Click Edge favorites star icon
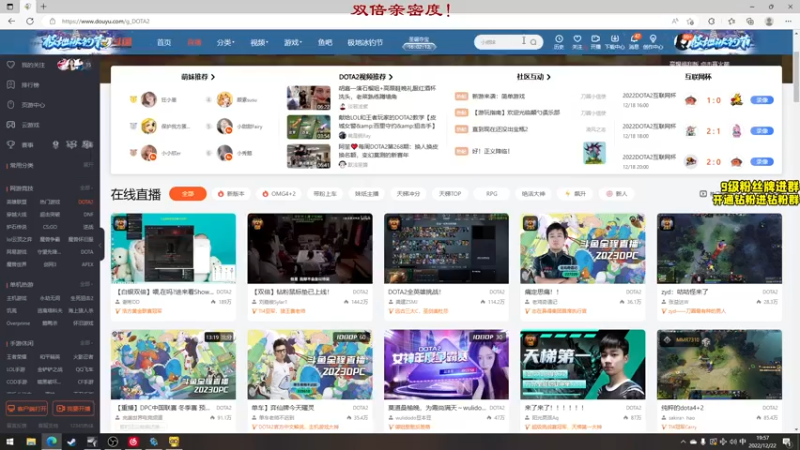 (732, 21)
